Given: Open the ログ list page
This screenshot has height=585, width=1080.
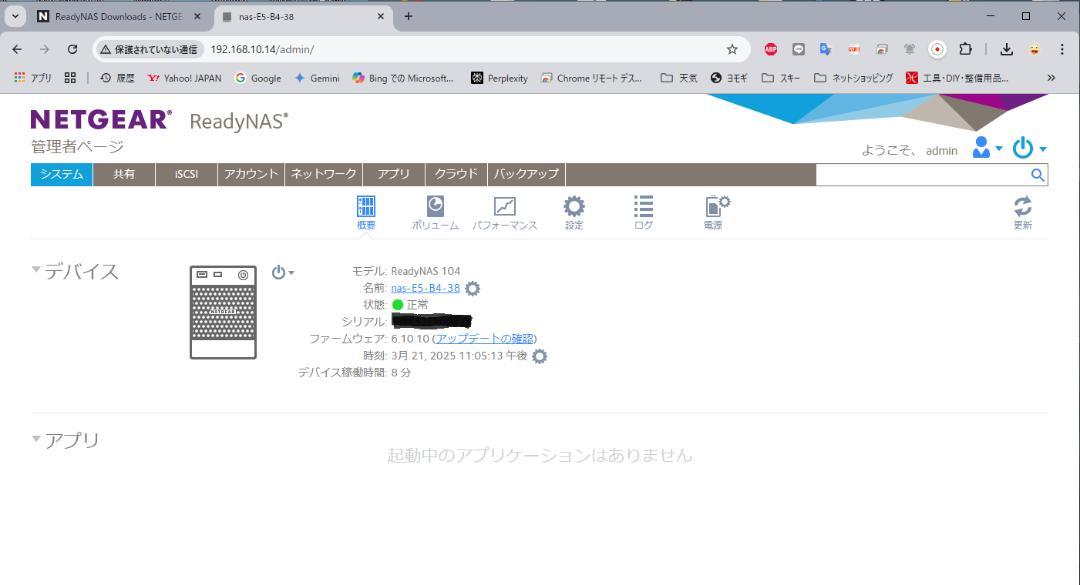Looking at the screenshot, I should coord(643,212).
